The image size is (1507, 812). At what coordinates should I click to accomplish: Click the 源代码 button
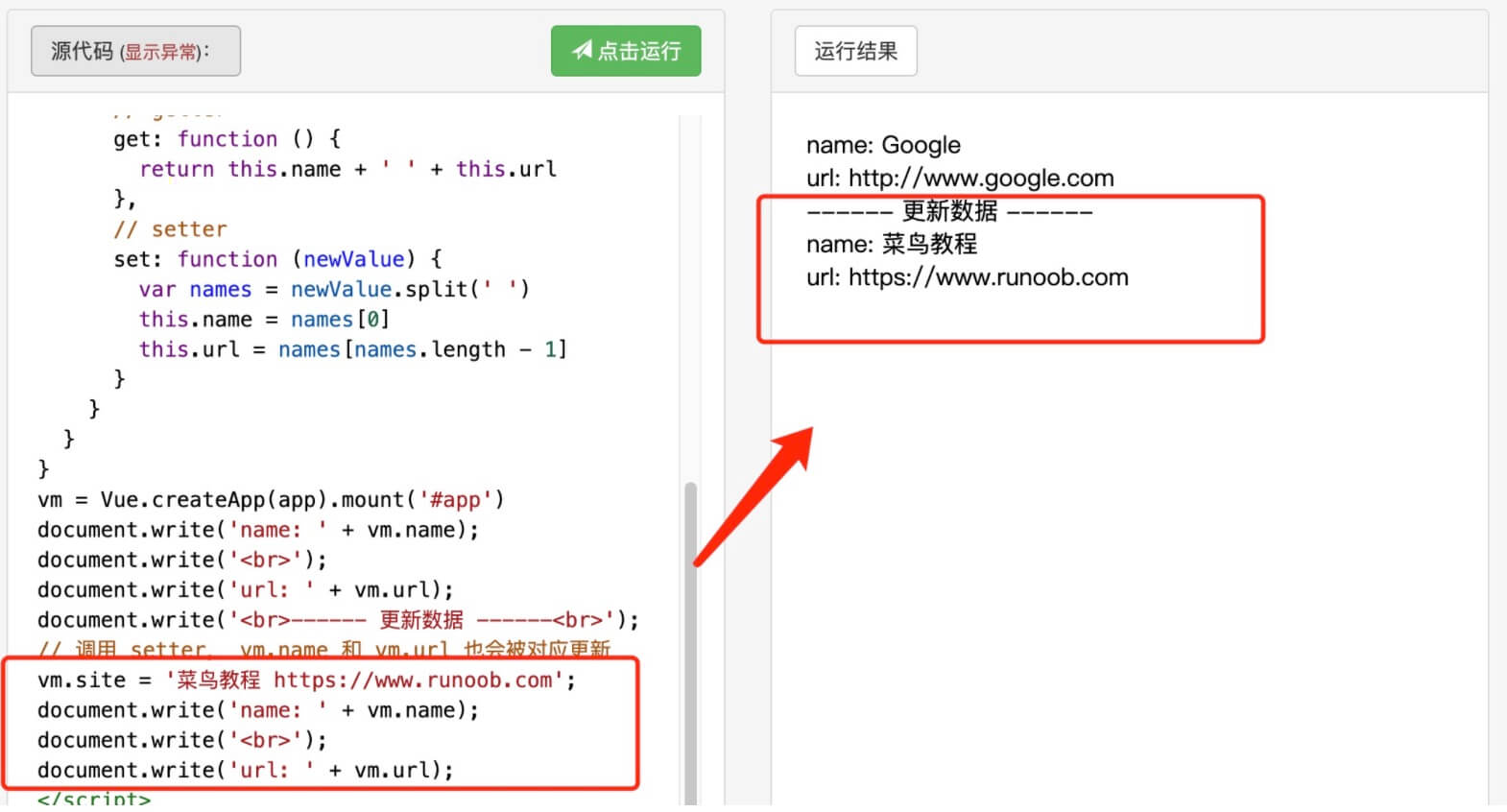coord(82,51)
